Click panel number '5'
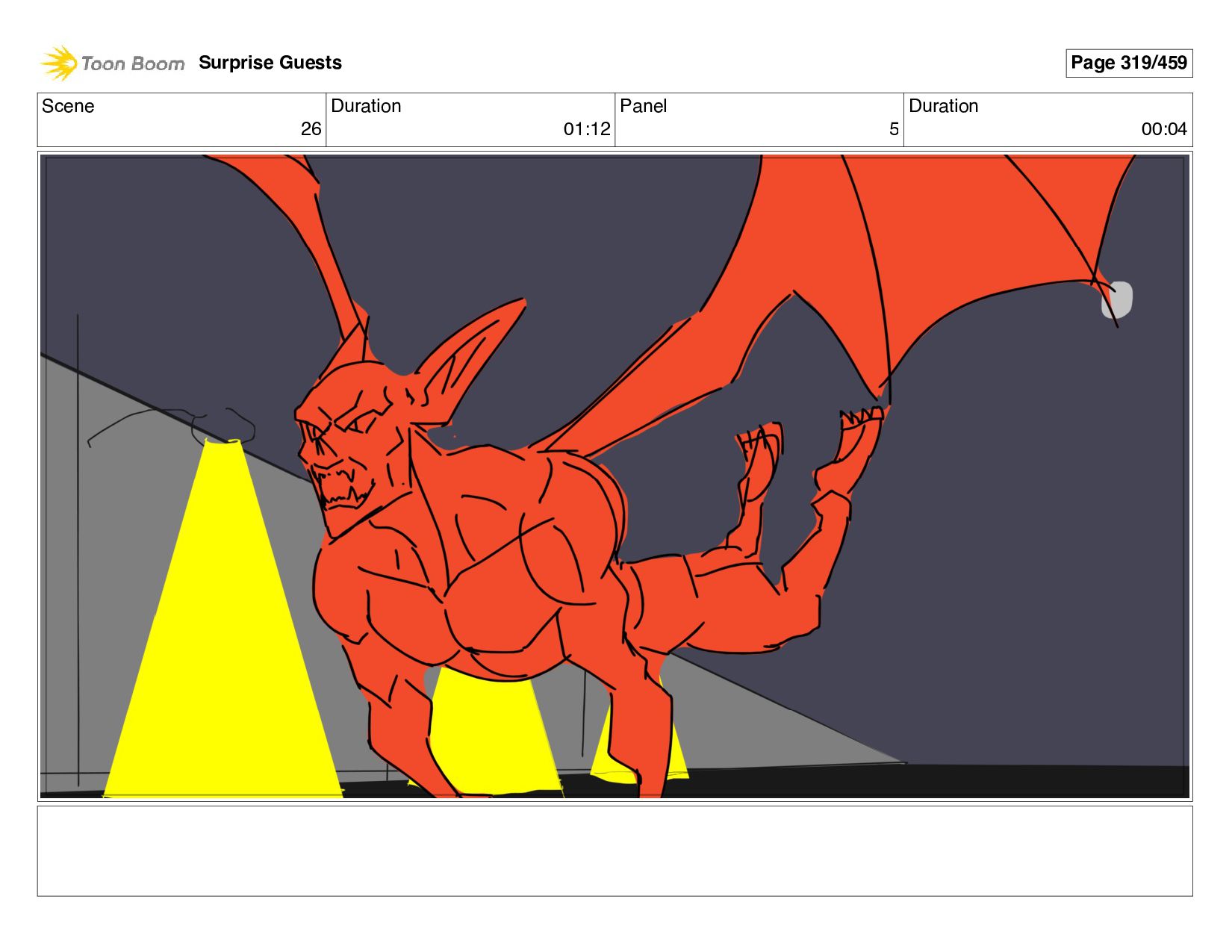Image resolution: width=1232 pixels, height=952 pixels. tap(894, 129)
